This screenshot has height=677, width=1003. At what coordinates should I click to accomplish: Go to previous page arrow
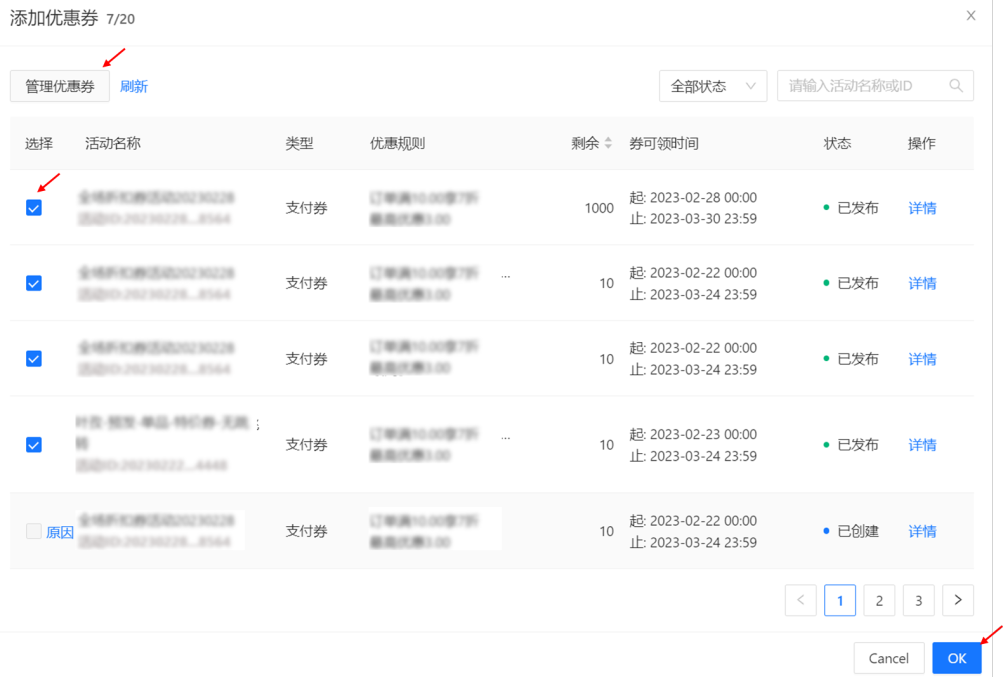coord(800,600)
